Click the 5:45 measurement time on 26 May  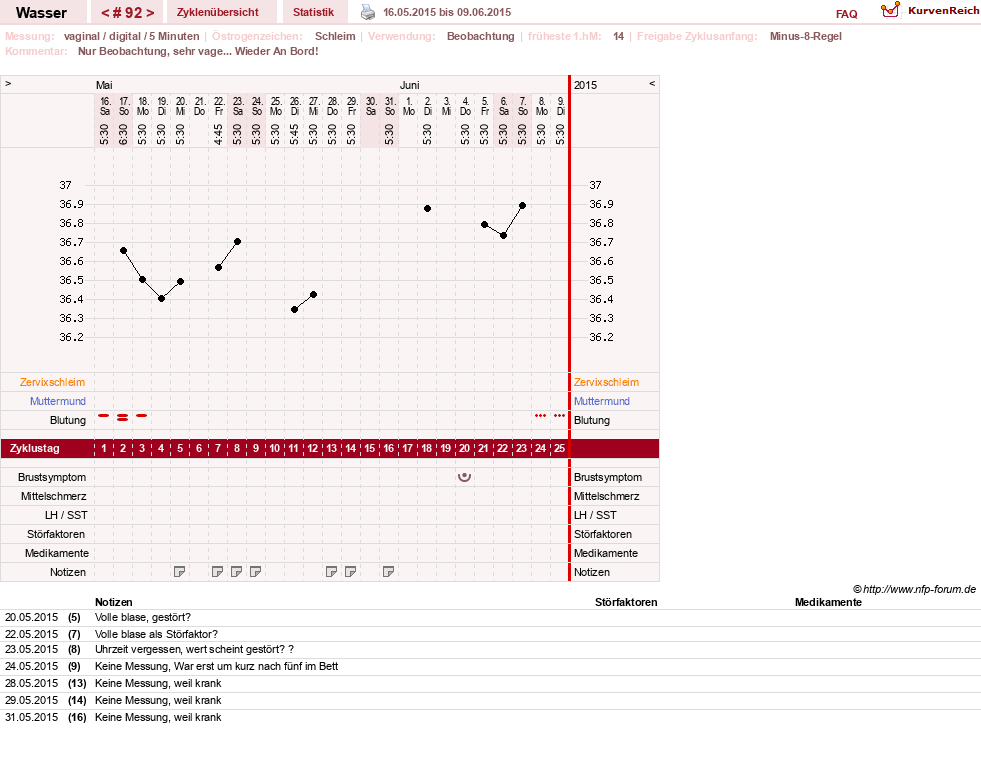294,134
